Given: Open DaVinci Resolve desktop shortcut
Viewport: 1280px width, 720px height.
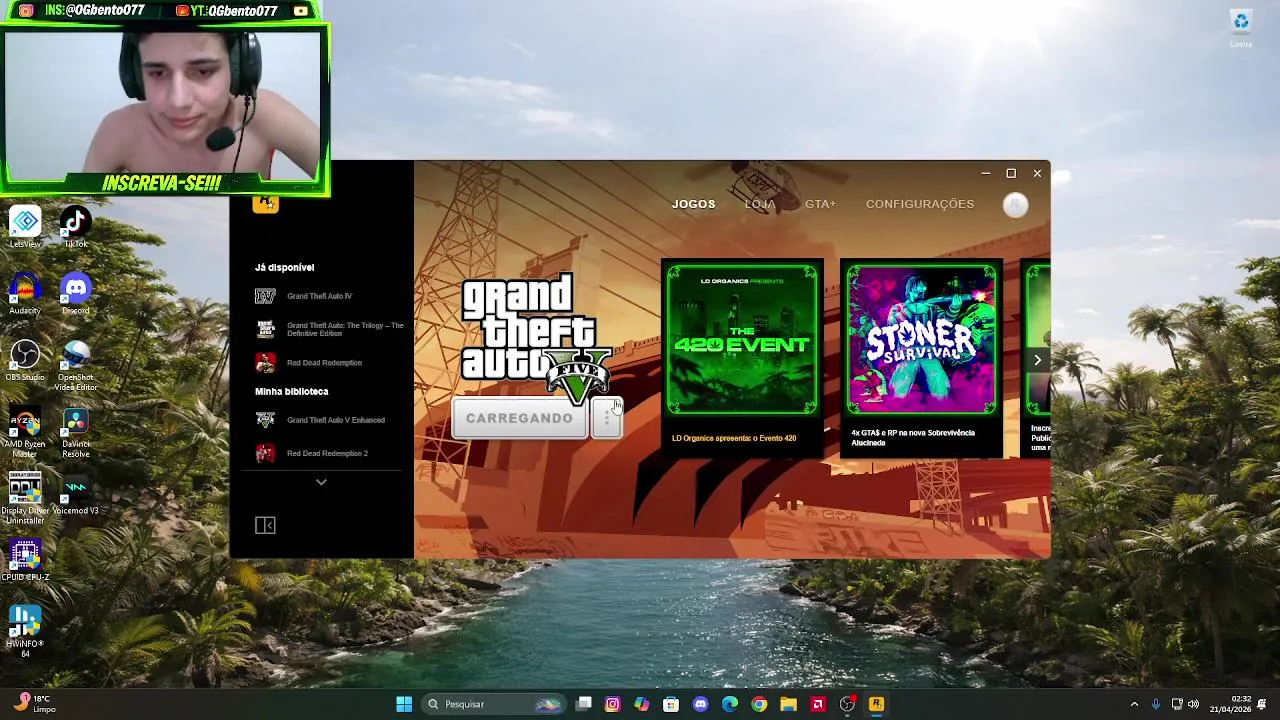Looking at the screenshot, I should click(x=75, y=432).
